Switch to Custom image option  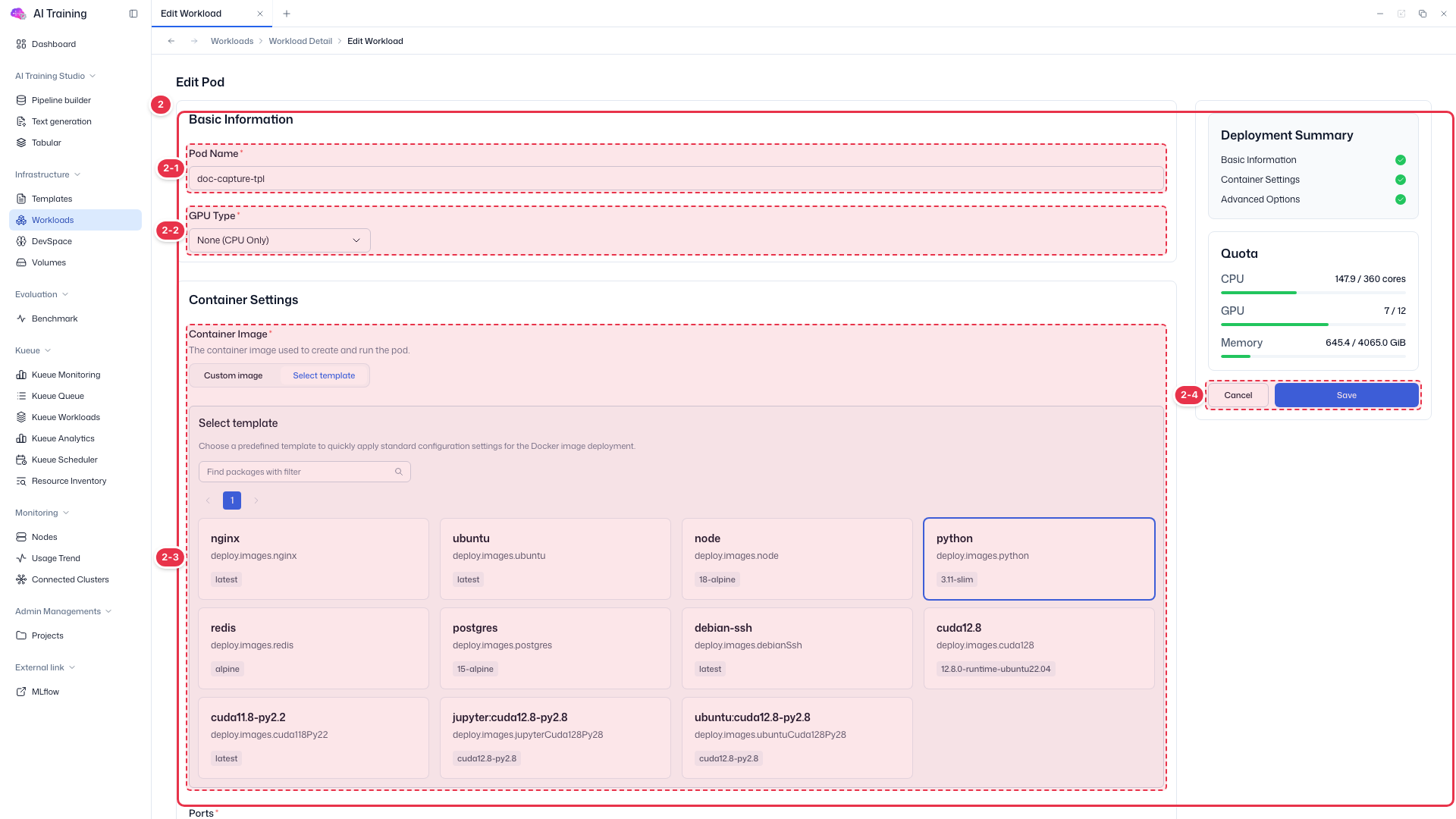point(234,375)
